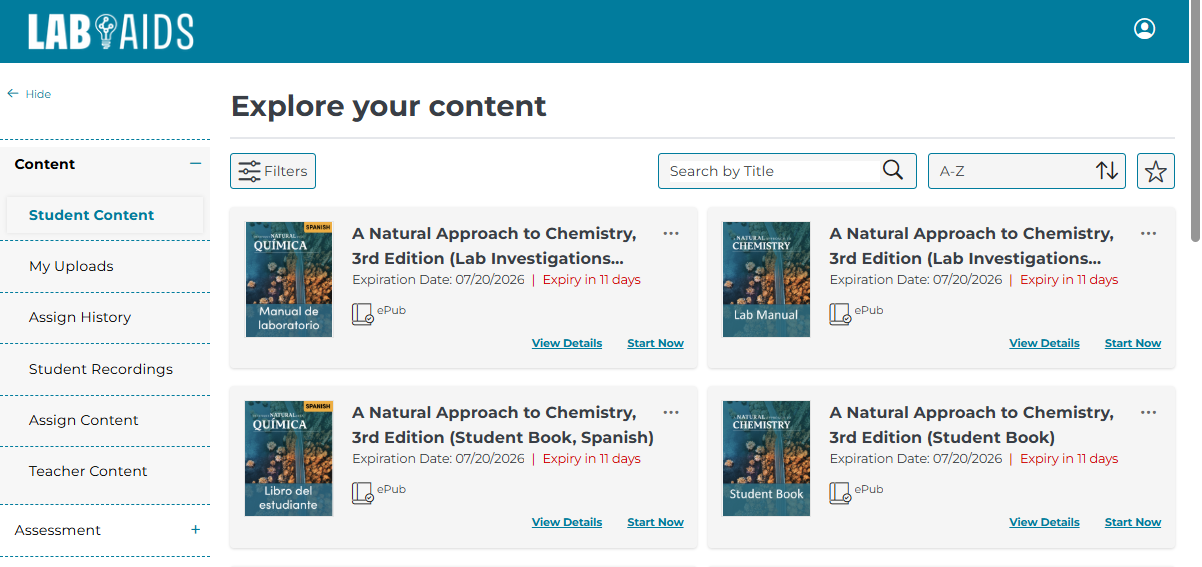
Task: Start Now on Manual de laboratorio book
Action: pyautogui.click(x=656, y=343)
